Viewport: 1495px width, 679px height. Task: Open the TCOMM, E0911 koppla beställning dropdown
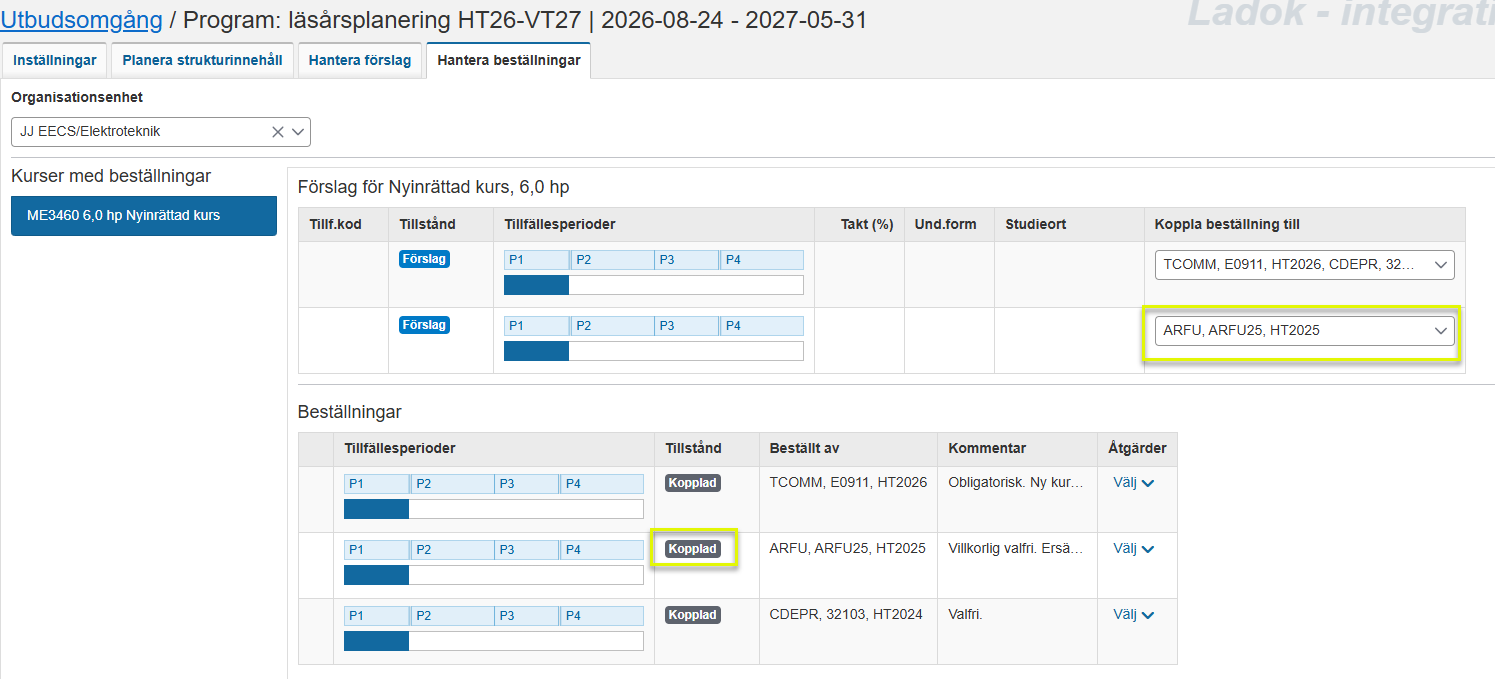1304,265
